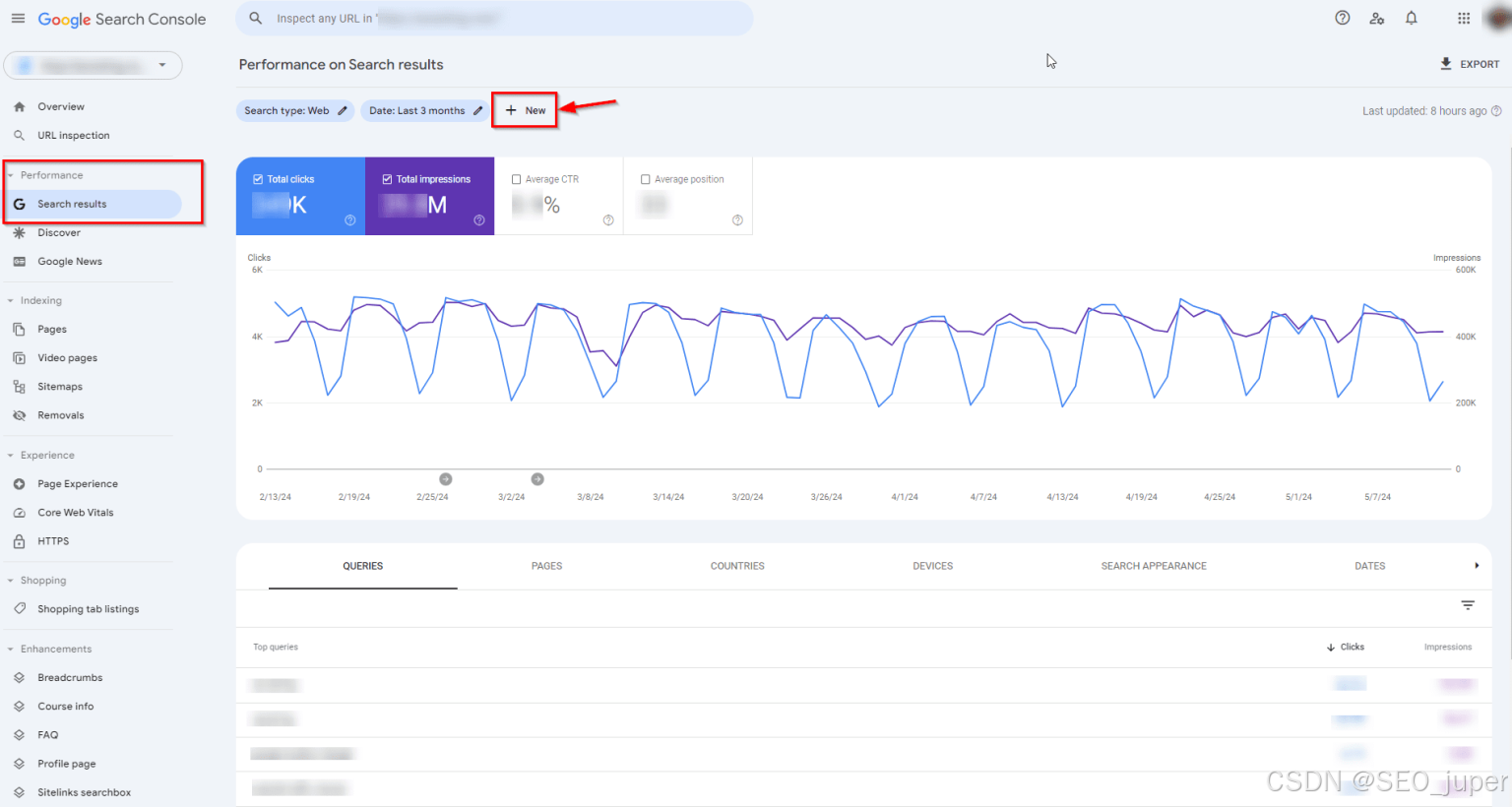Switch to the Countries tab
1512x807 pixels.
pos(737,566)
